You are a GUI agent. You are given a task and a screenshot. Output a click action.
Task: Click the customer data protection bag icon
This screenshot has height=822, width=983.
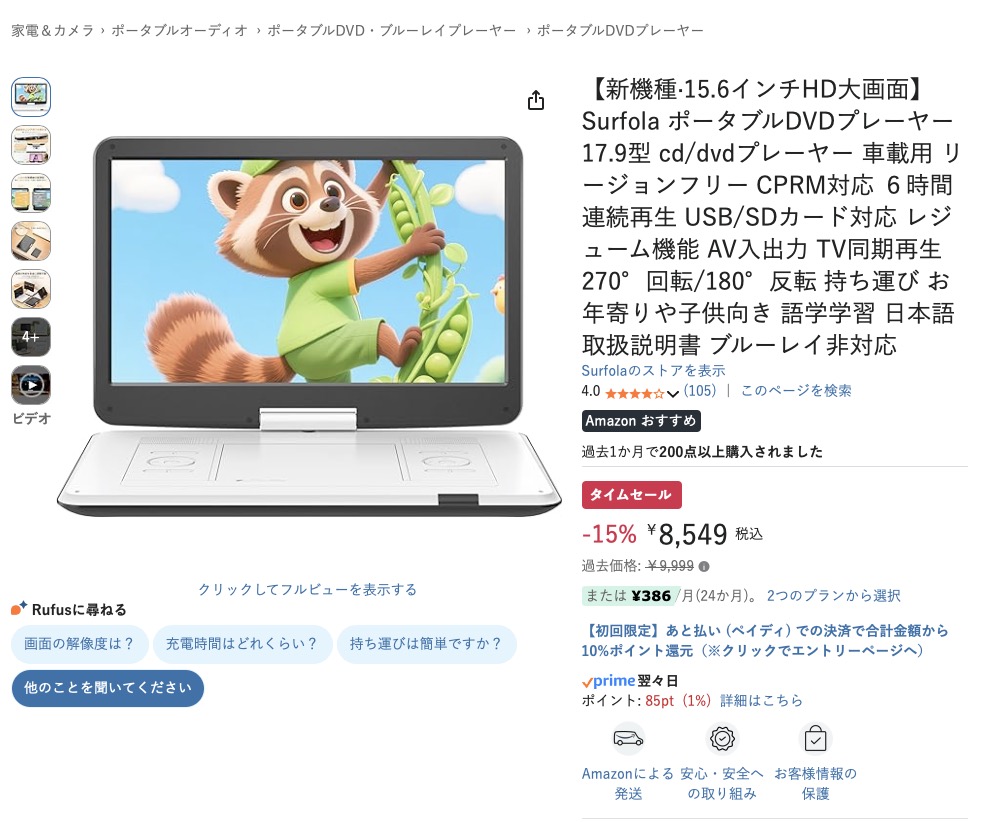816,739
